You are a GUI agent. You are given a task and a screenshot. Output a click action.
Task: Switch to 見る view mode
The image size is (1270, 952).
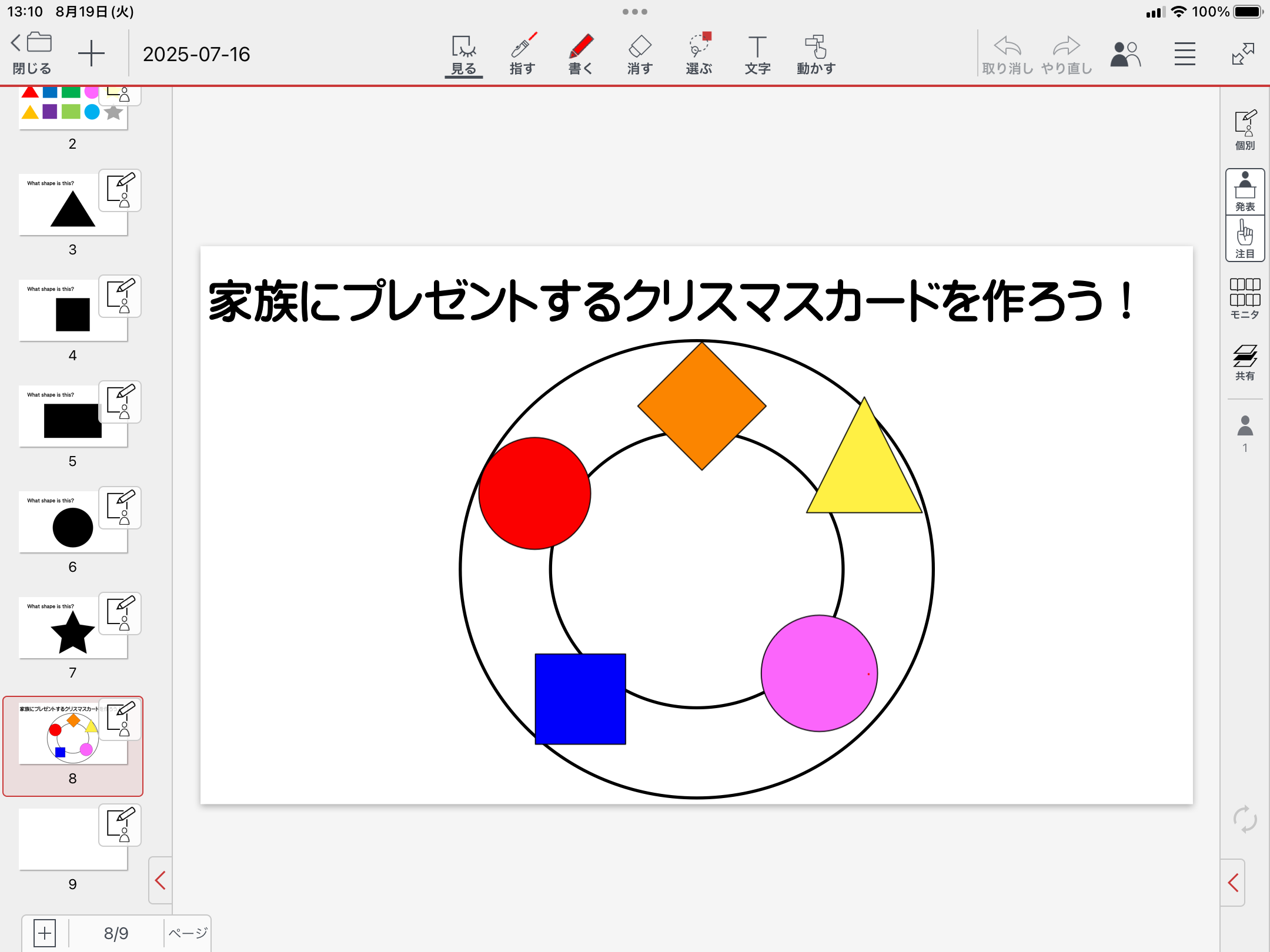click(x=463, y=54)
